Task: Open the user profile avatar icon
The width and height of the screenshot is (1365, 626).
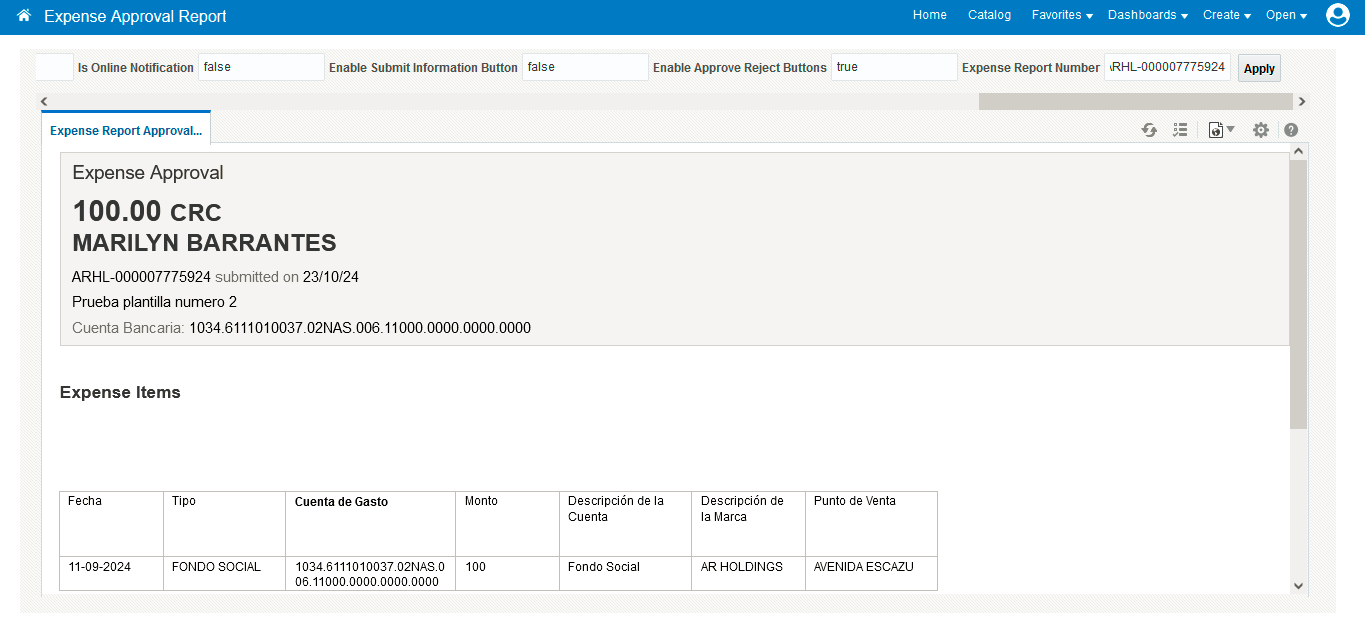Action: [x=1337, y=15]
